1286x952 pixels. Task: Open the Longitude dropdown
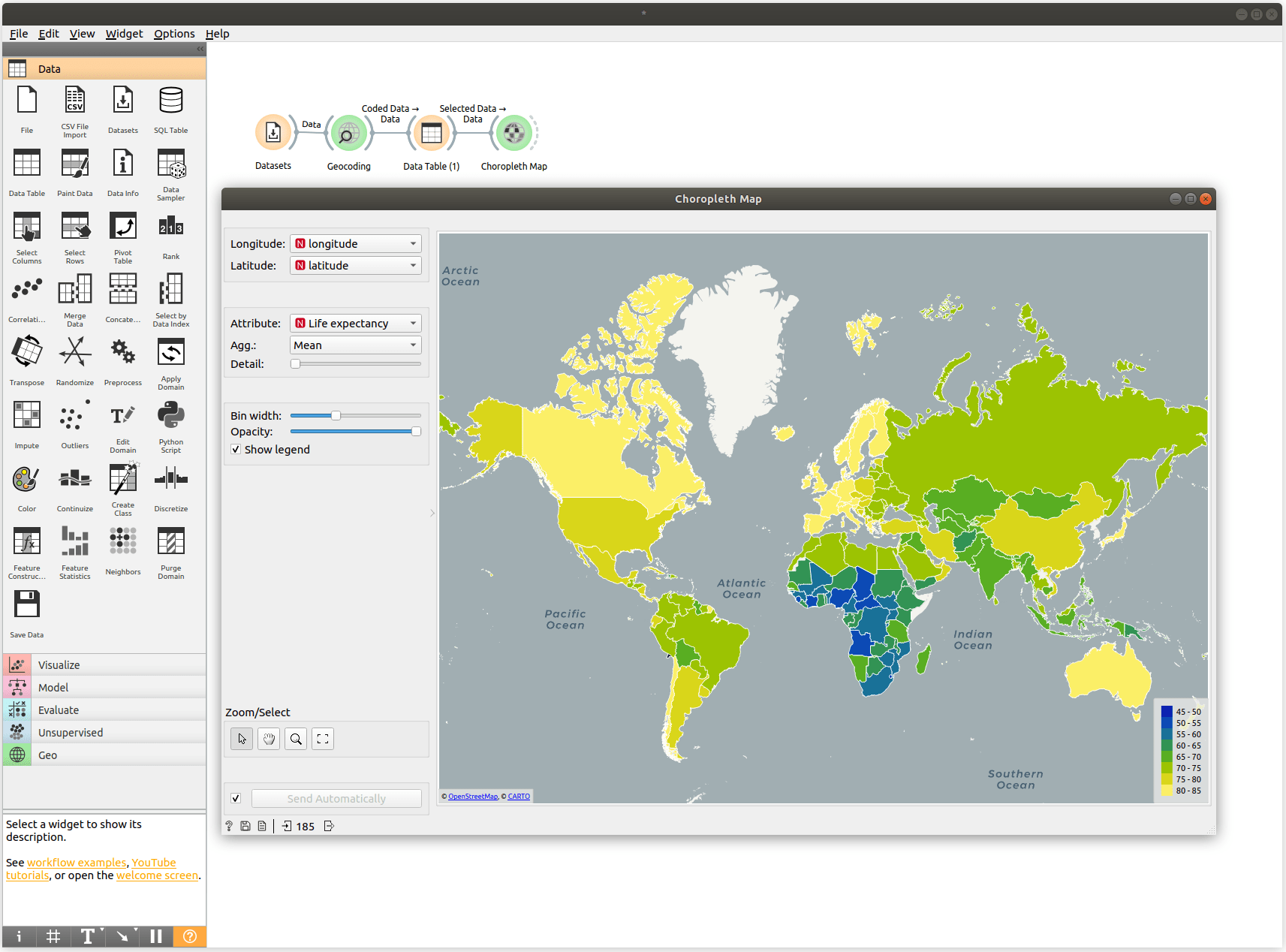click(355, 244)
